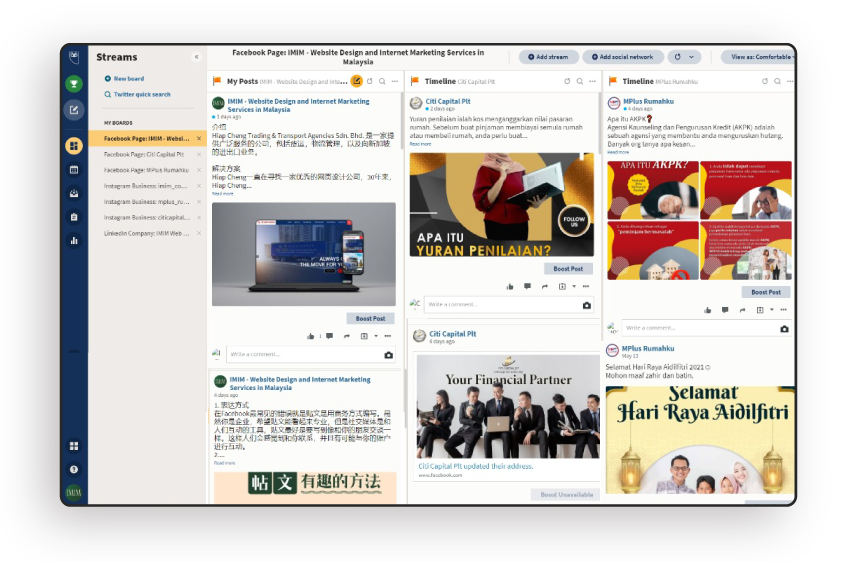Boost Post for Yuran Penilaian post
The height and width of the screenshot is (562, 857).
pos(568,269)
